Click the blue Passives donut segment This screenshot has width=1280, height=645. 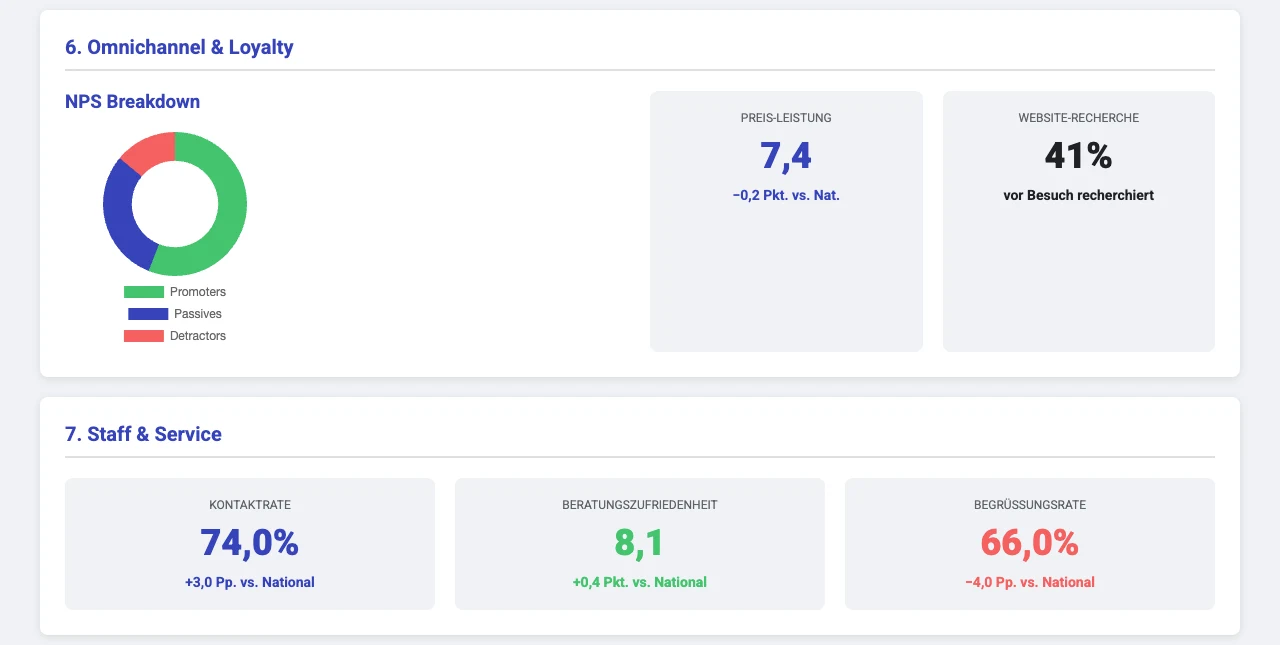tap(119, 216)
